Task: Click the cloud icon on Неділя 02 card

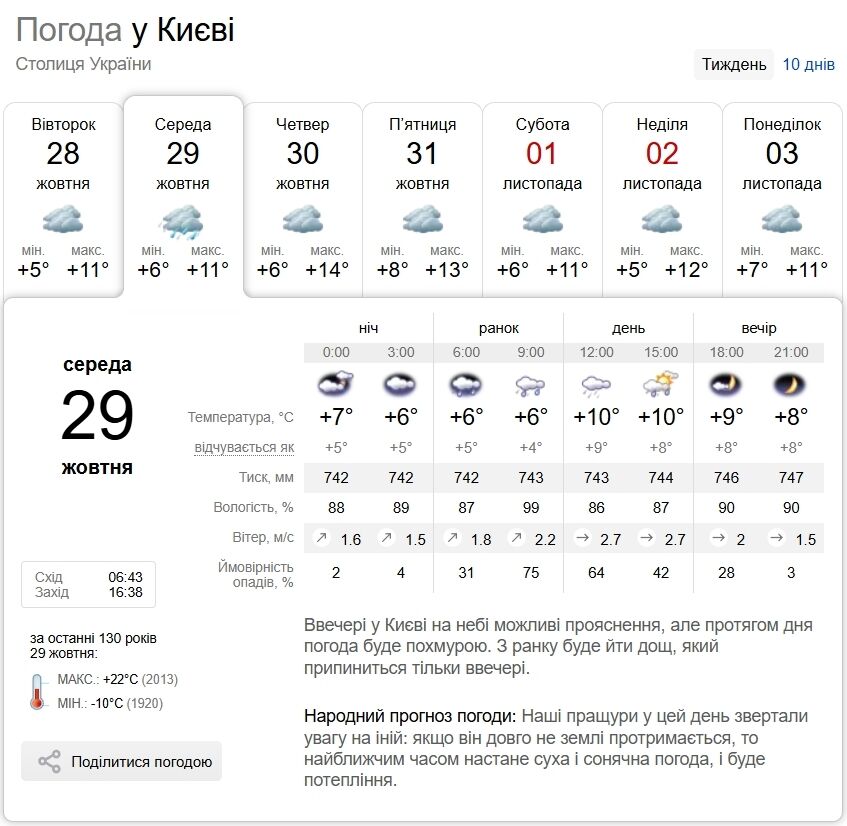Action: coord(663,218)
